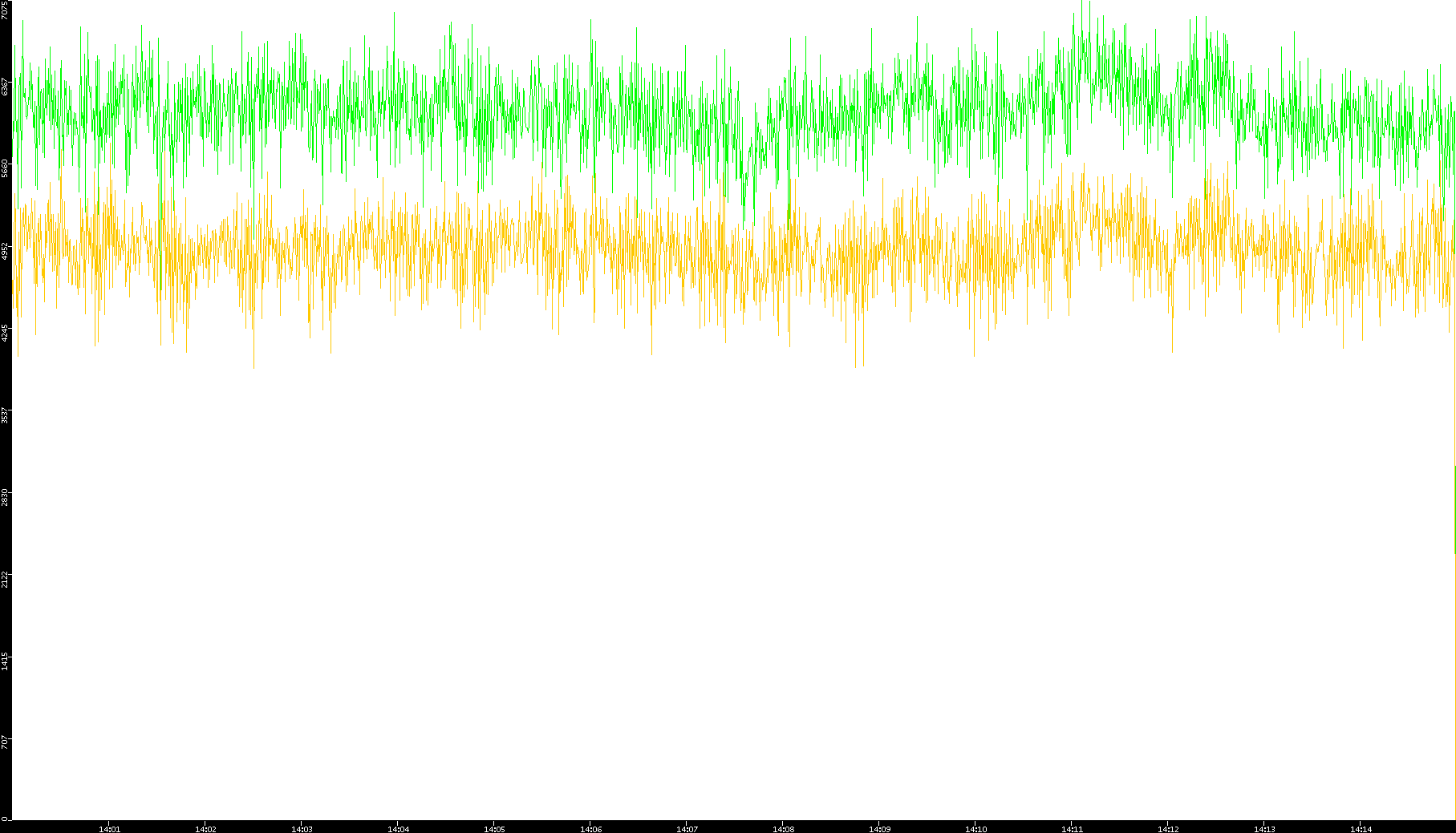Click the 3537 y-axis label

pos(6,414)
